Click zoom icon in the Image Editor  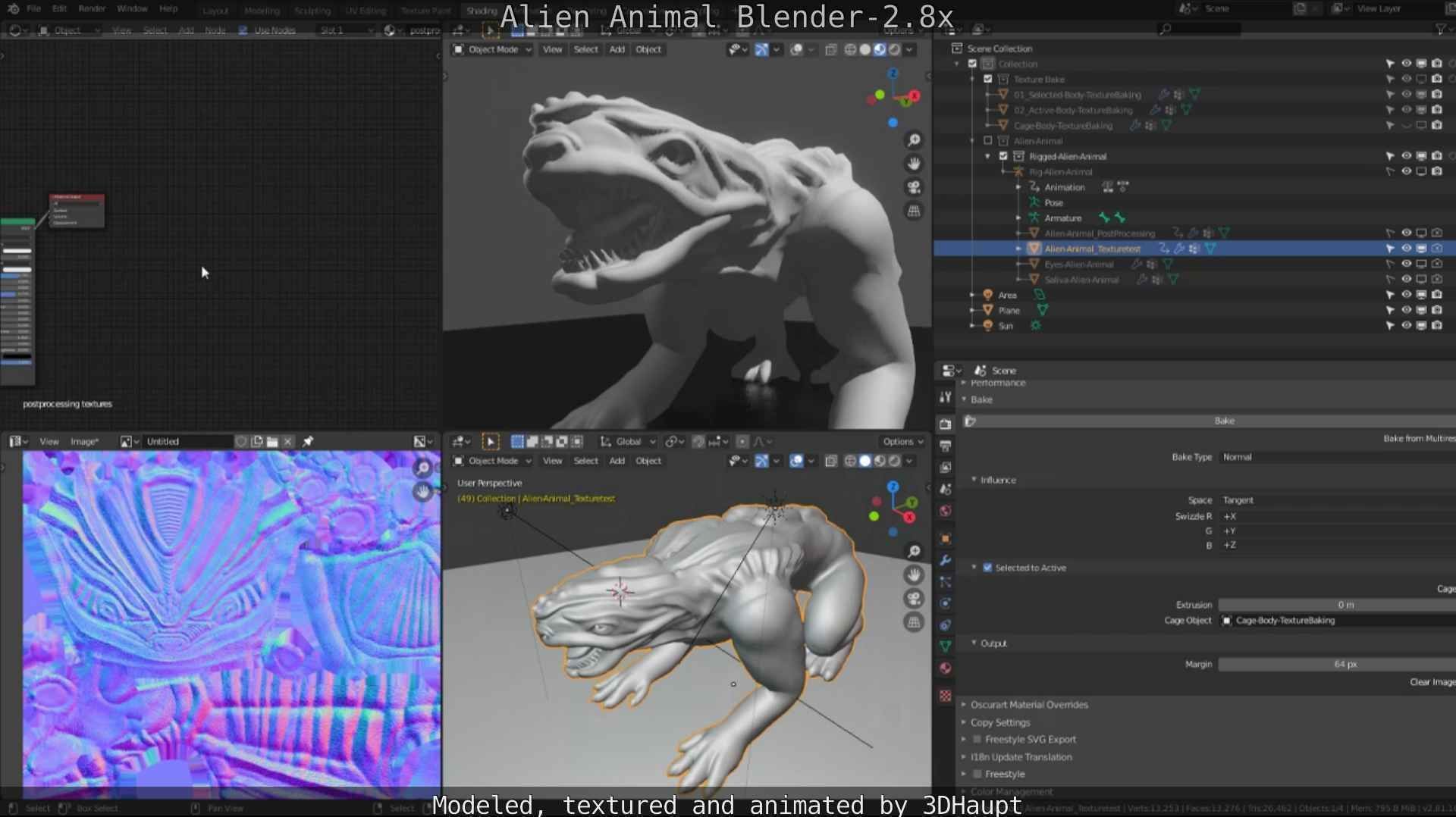click(x=423, y=468)
